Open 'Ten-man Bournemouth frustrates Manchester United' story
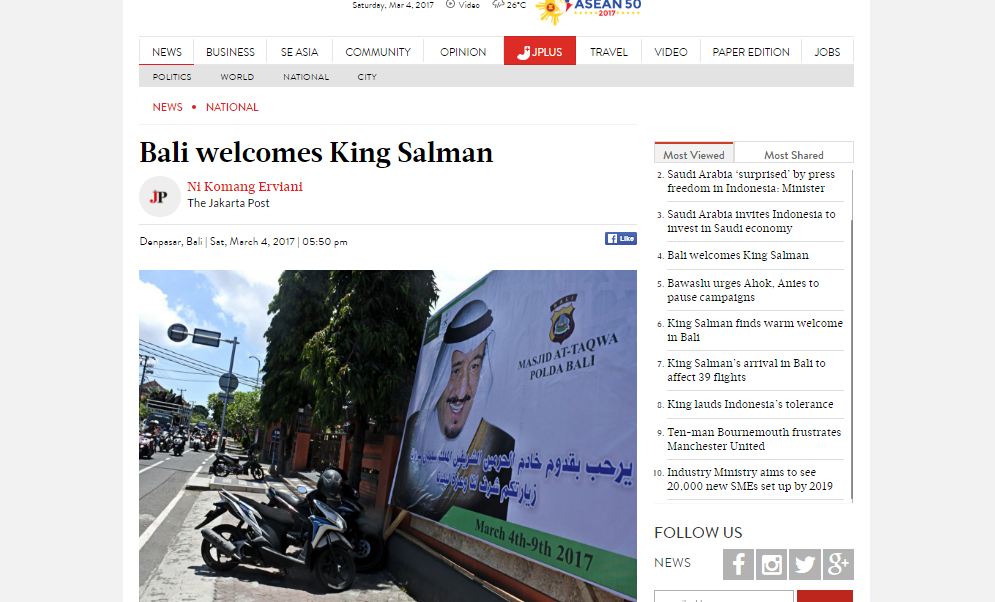This screenshot has width=995, height=602. click(x=754, y=439)
